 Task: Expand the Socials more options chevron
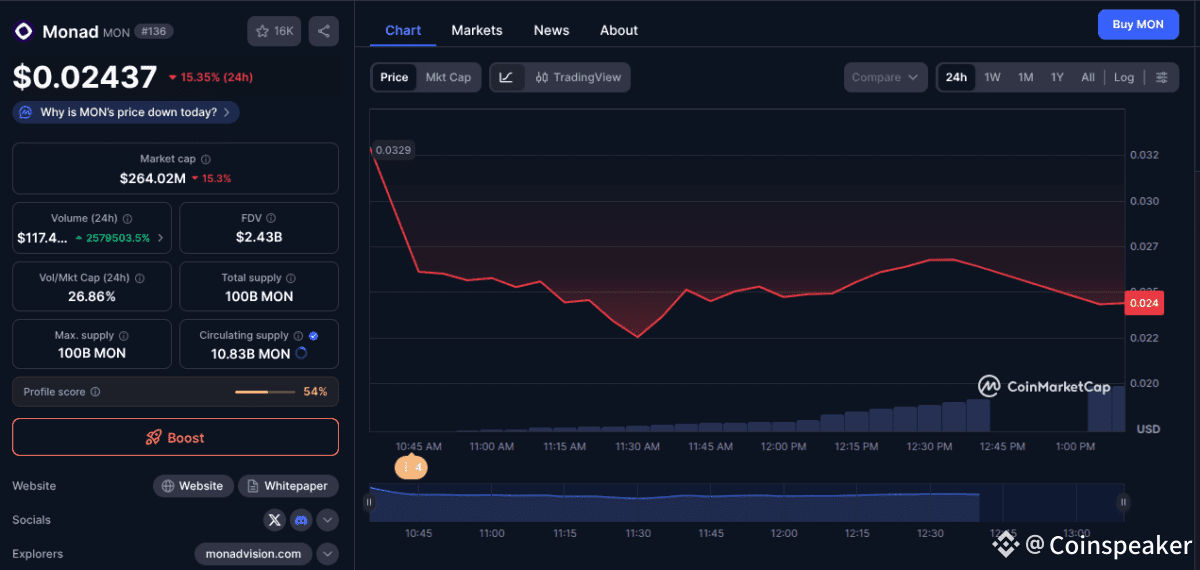coord(327,520)
